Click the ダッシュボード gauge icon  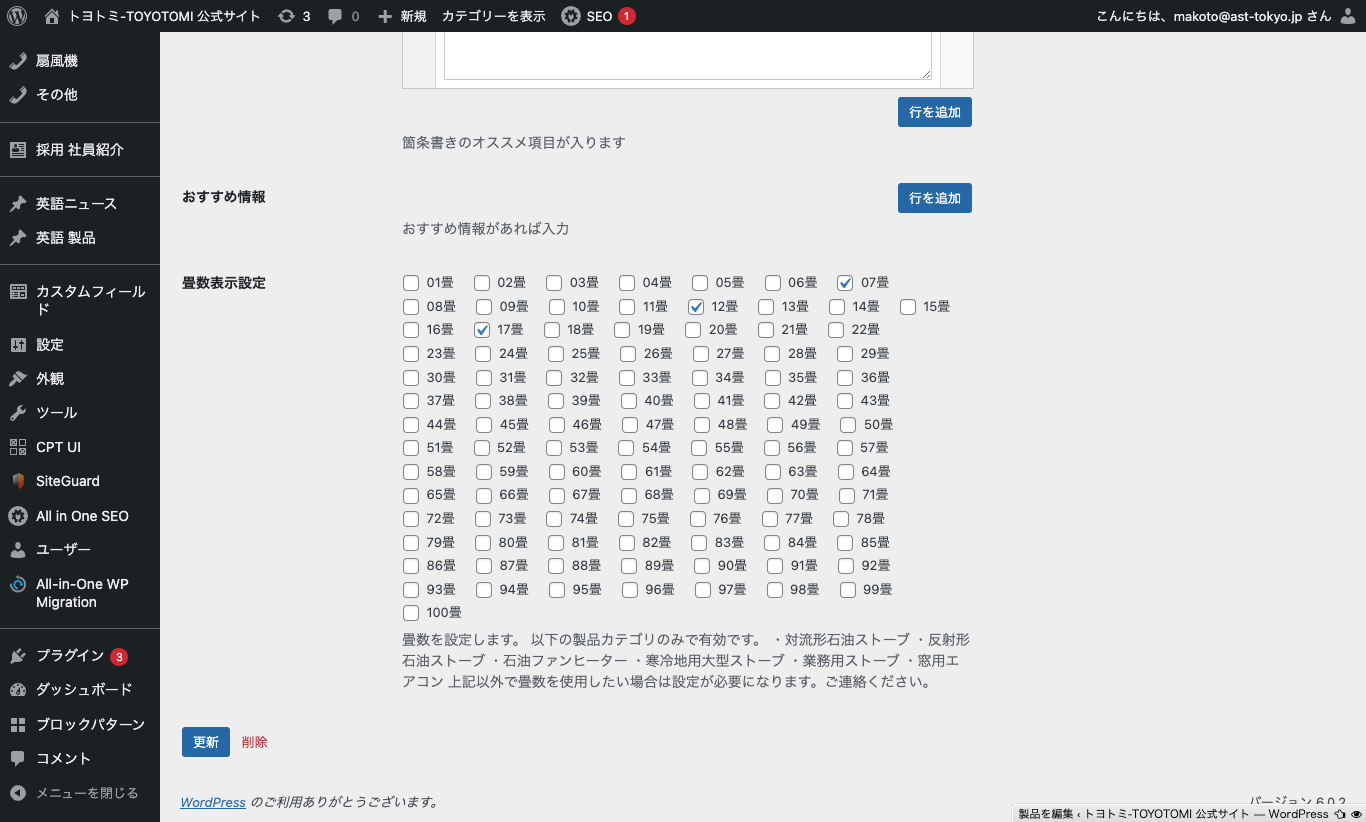pyautogui.click(x=18, y=690)
